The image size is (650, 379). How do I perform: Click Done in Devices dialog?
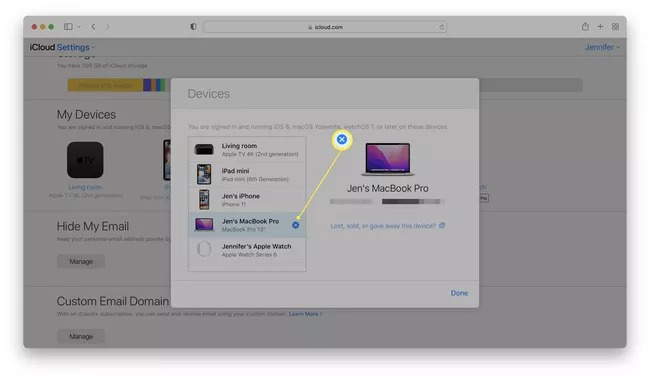pos(459,293)
